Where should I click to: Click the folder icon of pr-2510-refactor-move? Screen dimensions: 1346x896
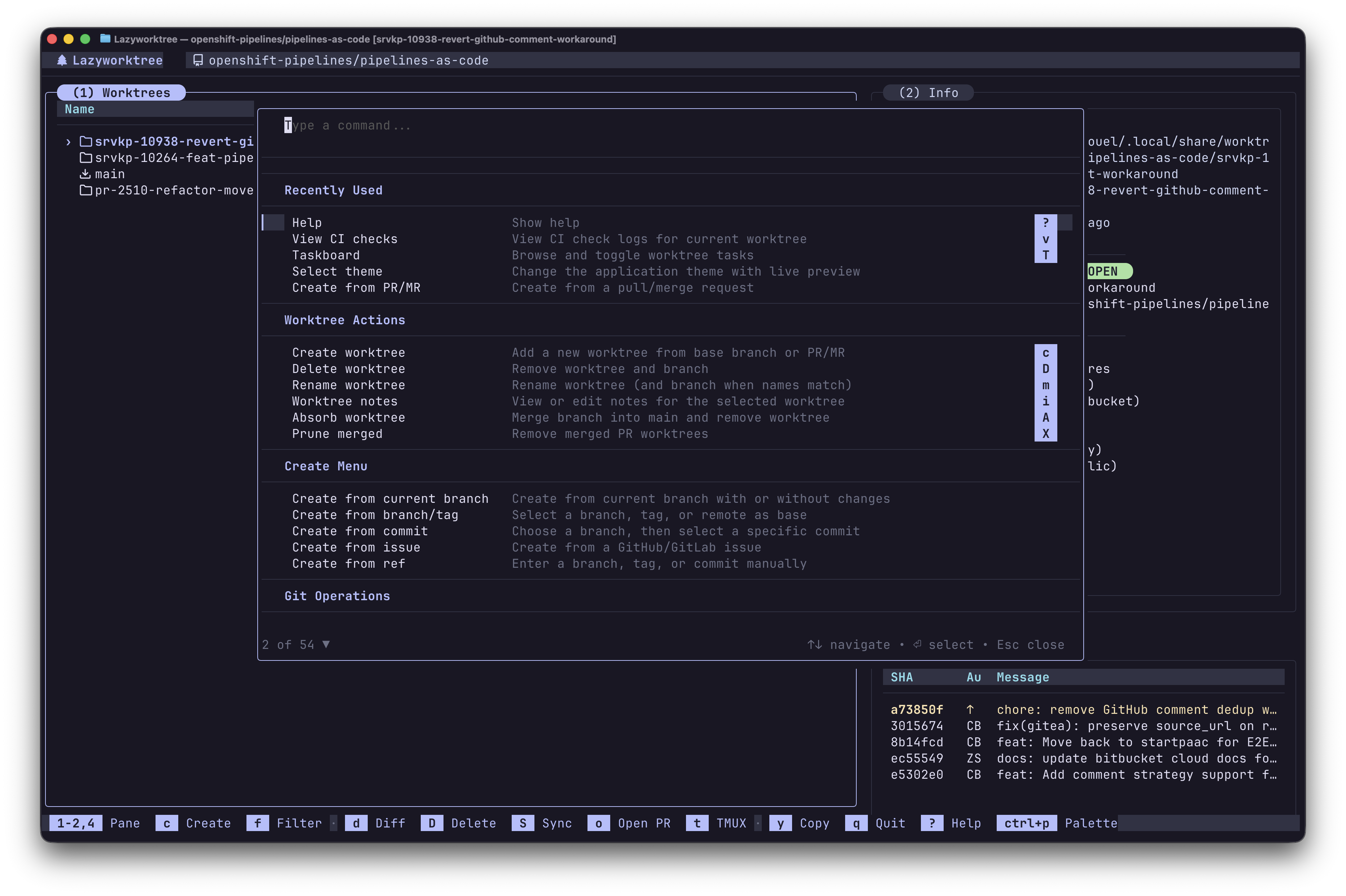86,190
